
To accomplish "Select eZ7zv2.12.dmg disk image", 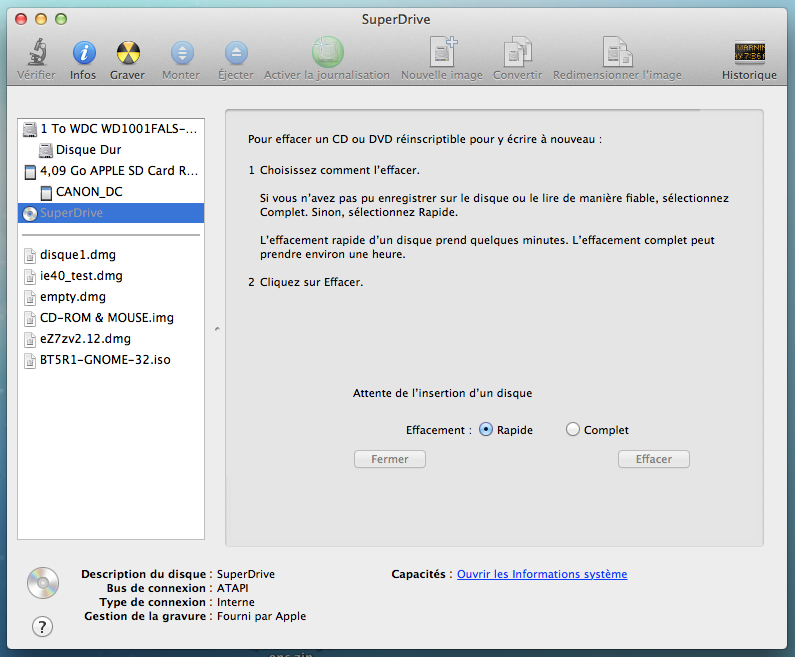I will point(111,339).
